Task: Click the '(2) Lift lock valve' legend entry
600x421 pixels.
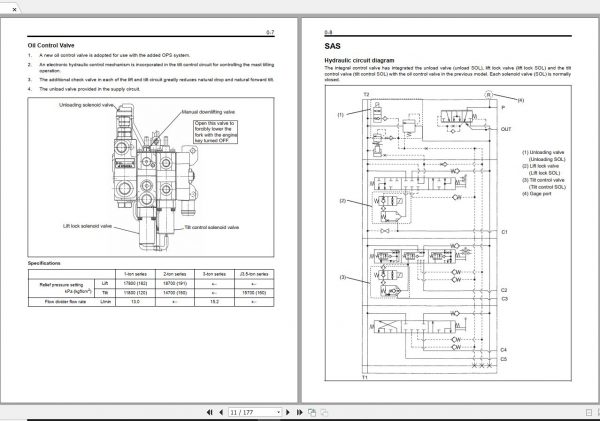Action: pos(541,166)
